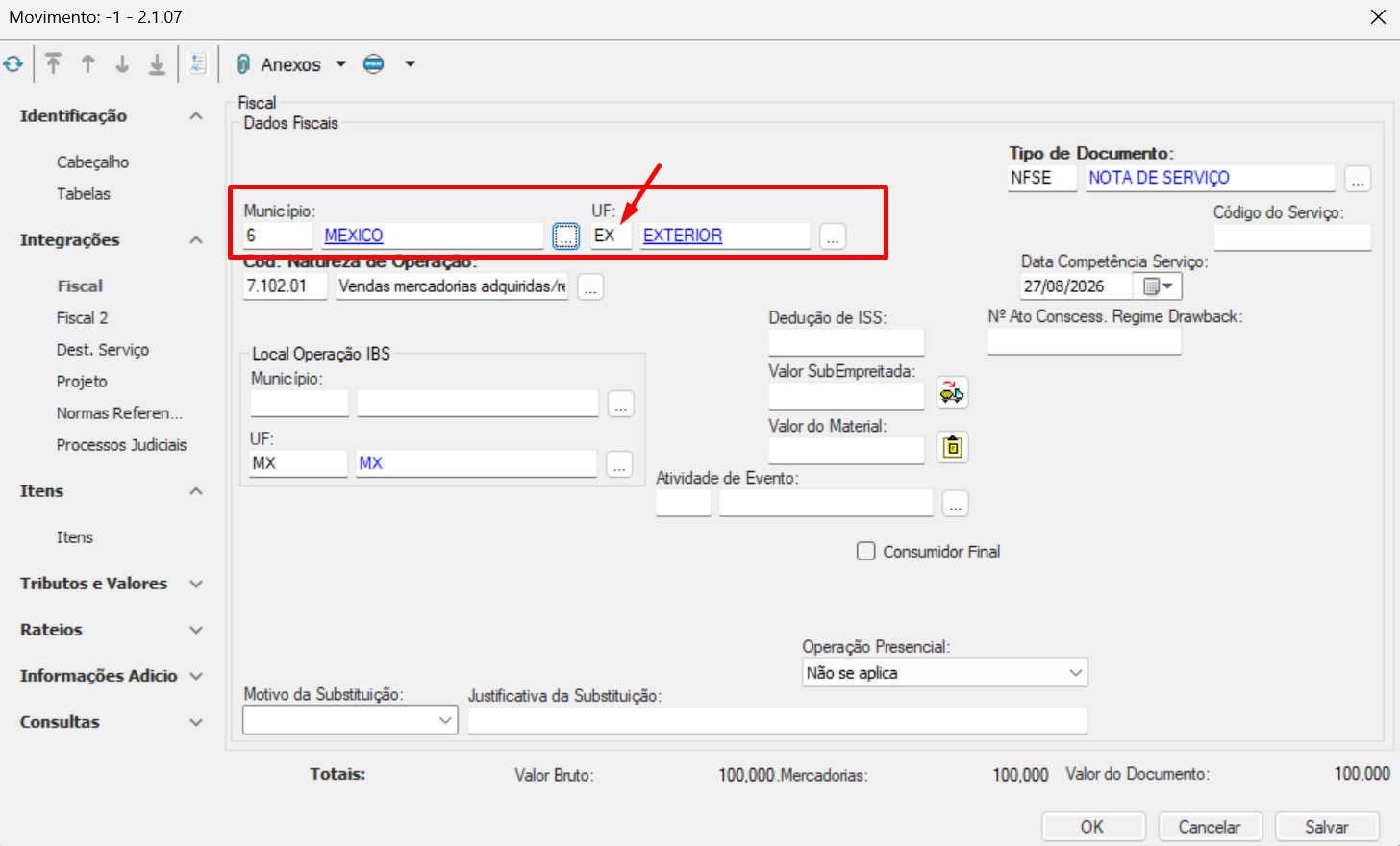Open dropdown arrow next to globe icon

click(x=410, y=64)
